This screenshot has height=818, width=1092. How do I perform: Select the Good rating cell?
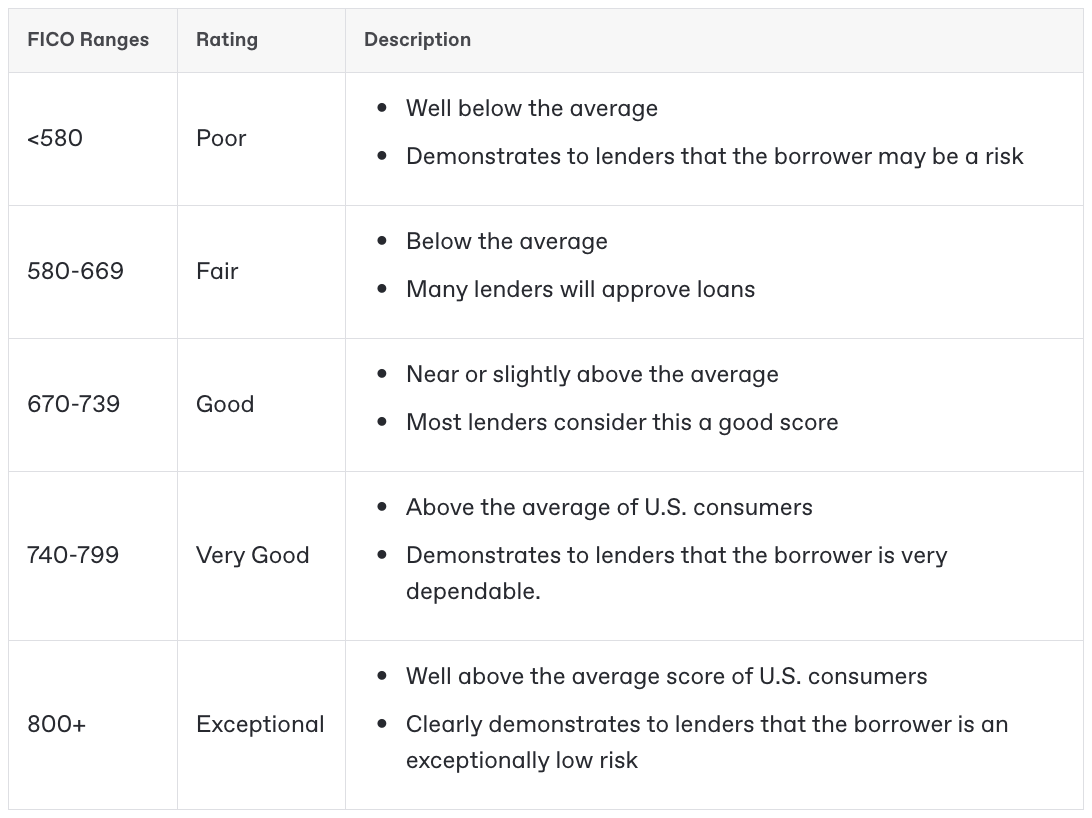pos(225,404)
